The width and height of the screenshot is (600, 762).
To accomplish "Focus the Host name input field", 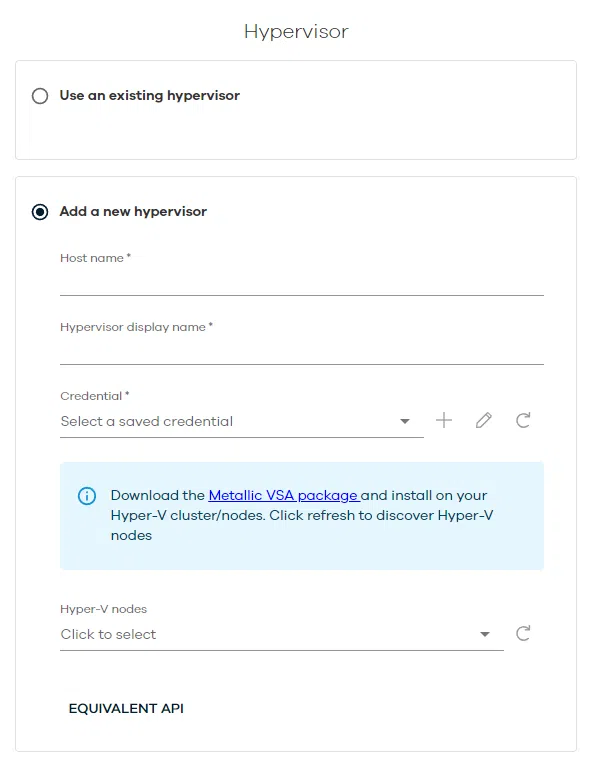I will [301, 283].
